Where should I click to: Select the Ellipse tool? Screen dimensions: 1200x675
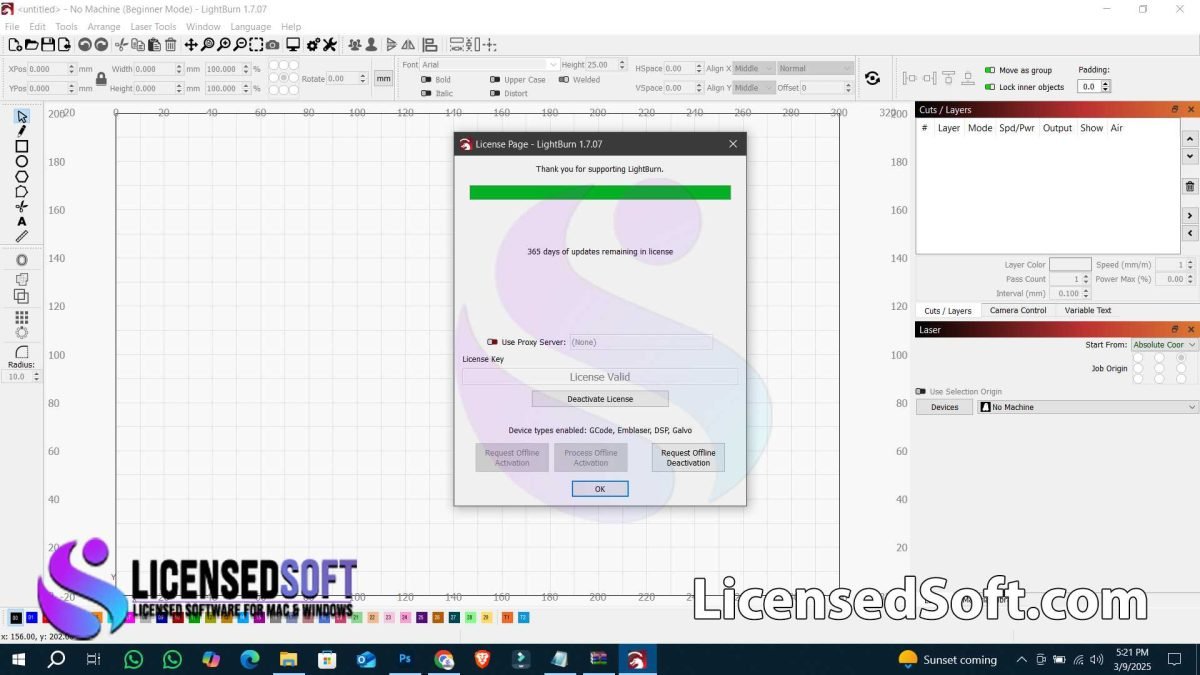point(22,161)
